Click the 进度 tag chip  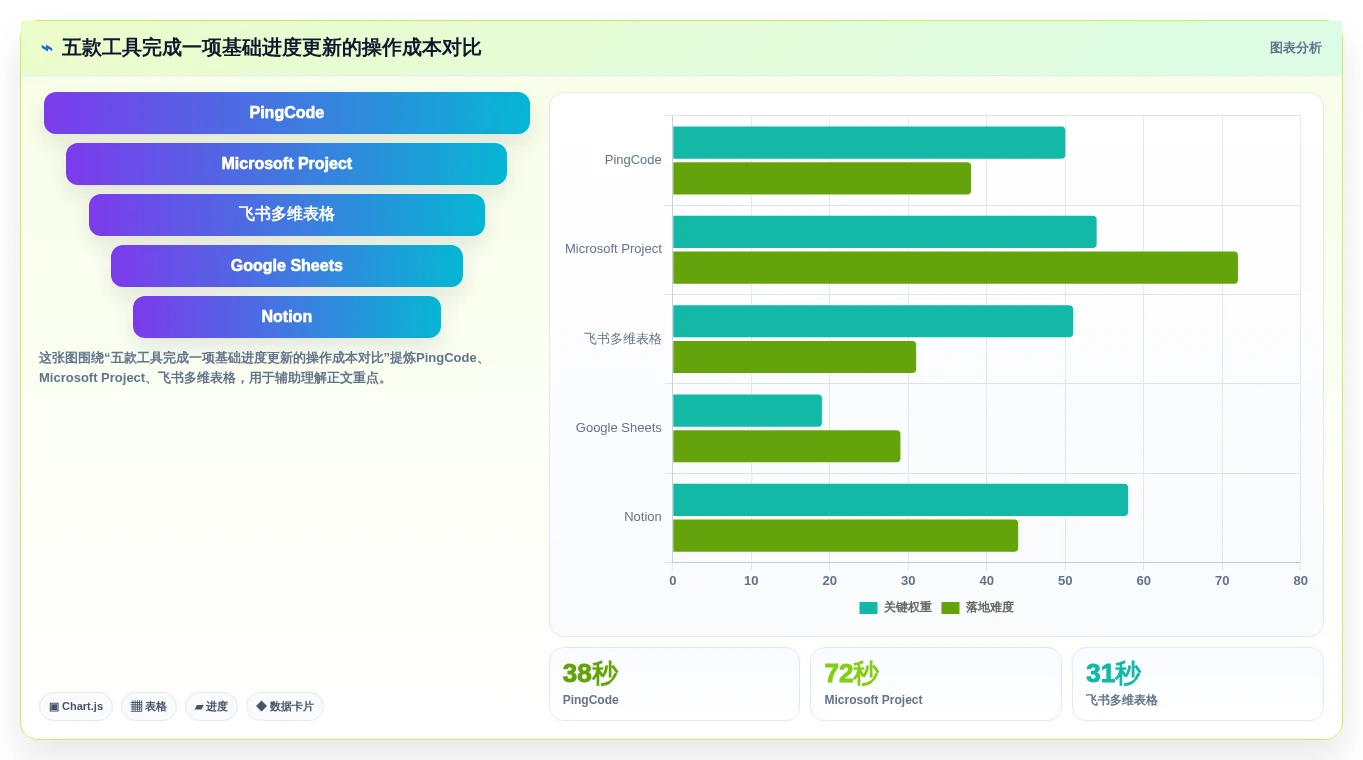click(x=211, y=706)
